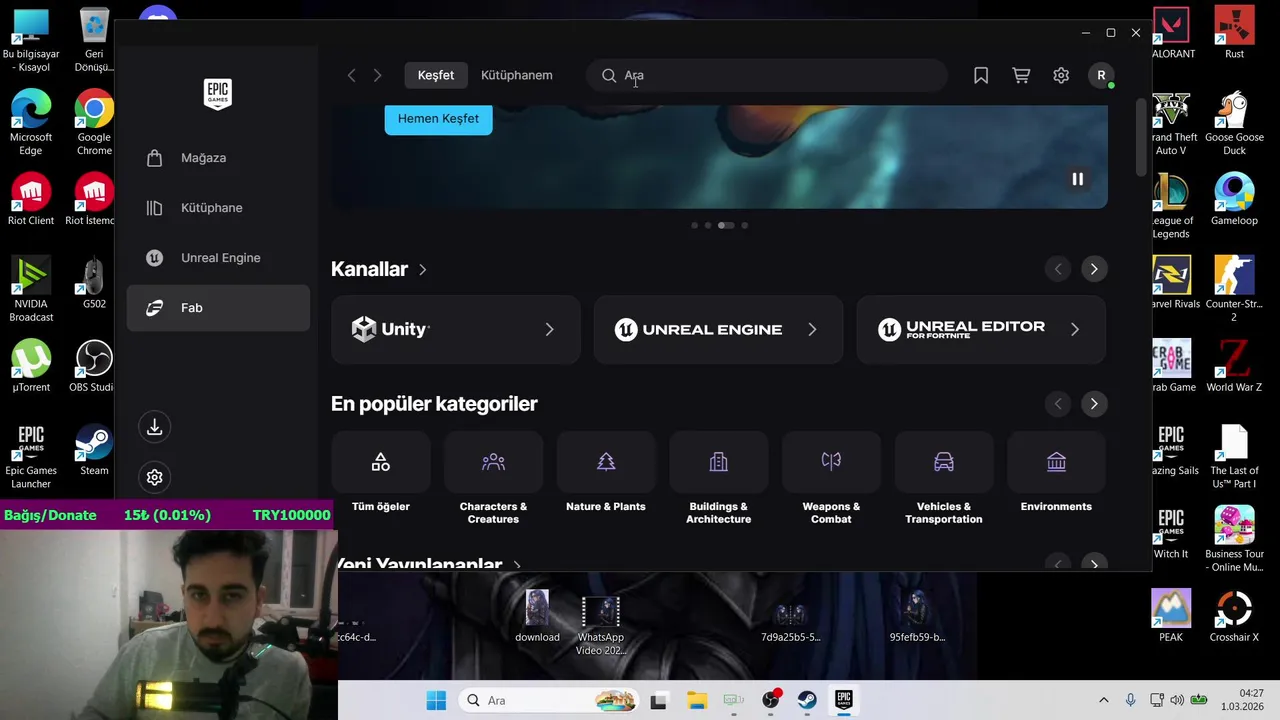Image resolution: width=1280 pixels, height=720 pixels.
Task: Show next Kanallar channels
Action: pyautogui.click(x=1094, y=269)
